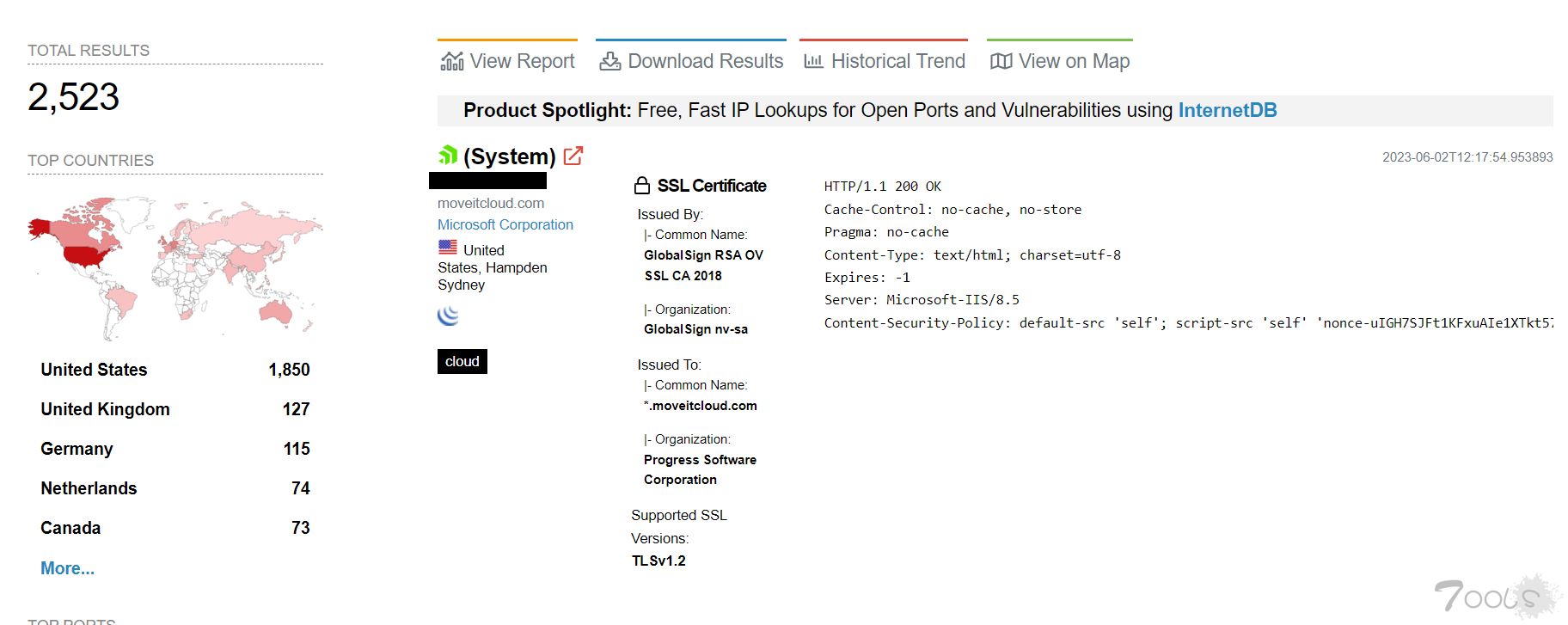Viewport: 1568px width, 625px height.
Task: Click the View on Map icon
Action: coord(1001,61)
